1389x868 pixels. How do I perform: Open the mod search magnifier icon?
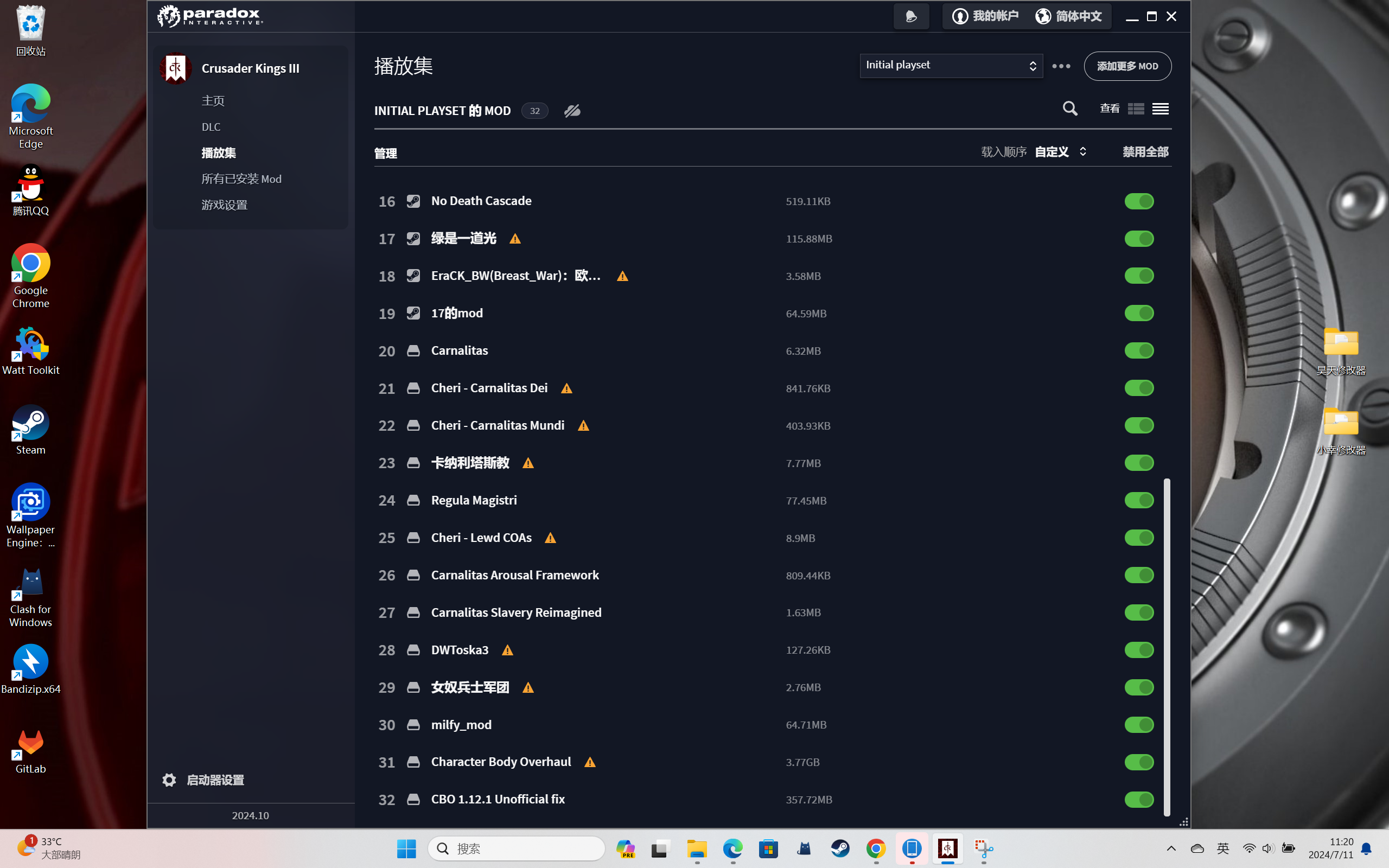[x=1070, y=108]
